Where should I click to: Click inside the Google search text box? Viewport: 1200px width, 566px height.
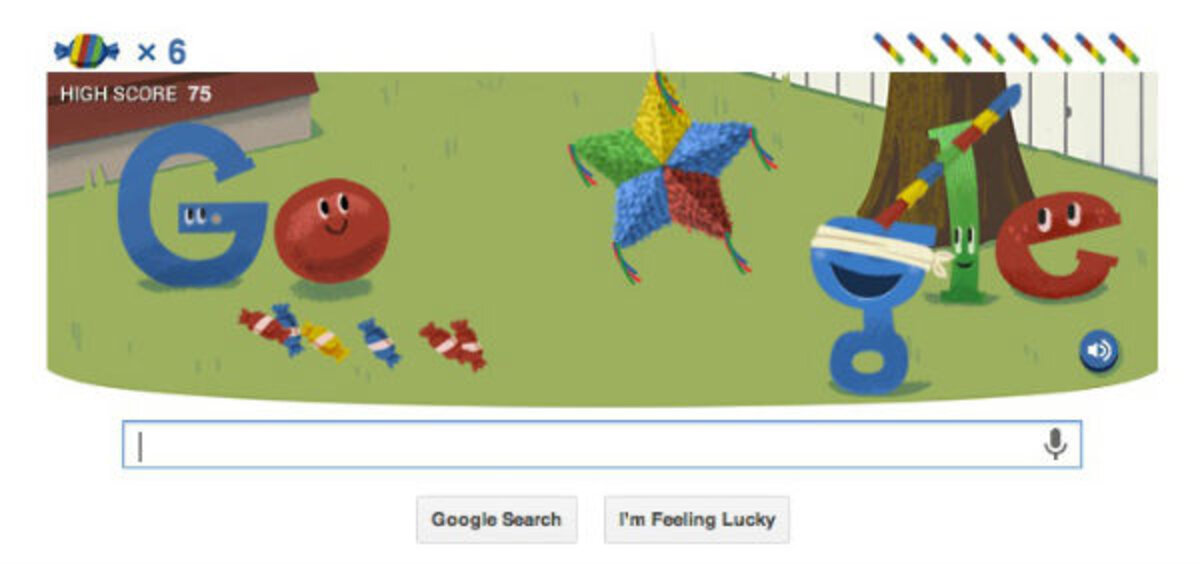601,445
